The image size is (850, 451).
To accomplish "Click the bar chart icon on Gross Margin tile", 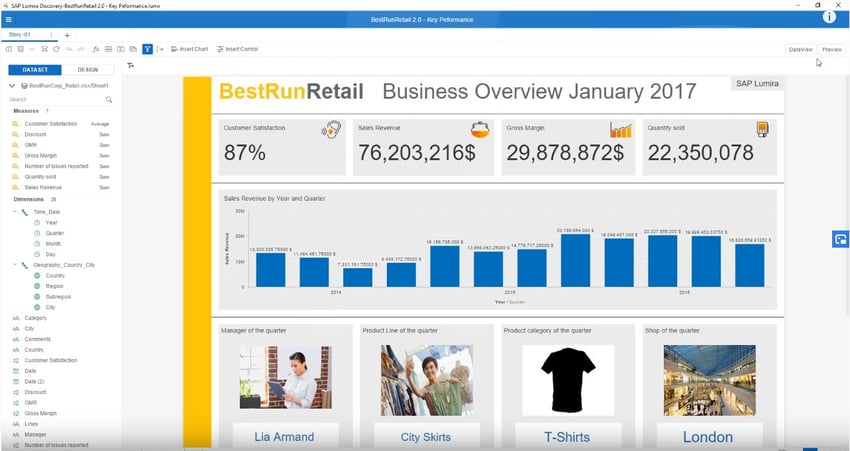I will [x=621, y=130].
